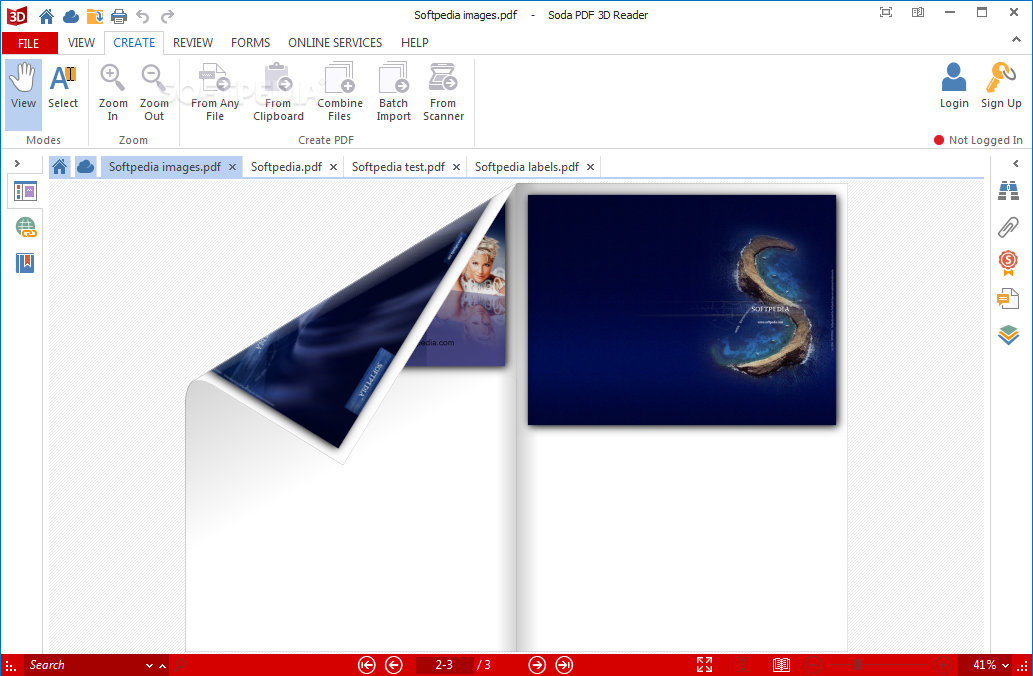Switch to the Softpedia labels.pdf tab
This screenshot has width=1033, height=676.
pyautogui.click(x=526, y=167)
